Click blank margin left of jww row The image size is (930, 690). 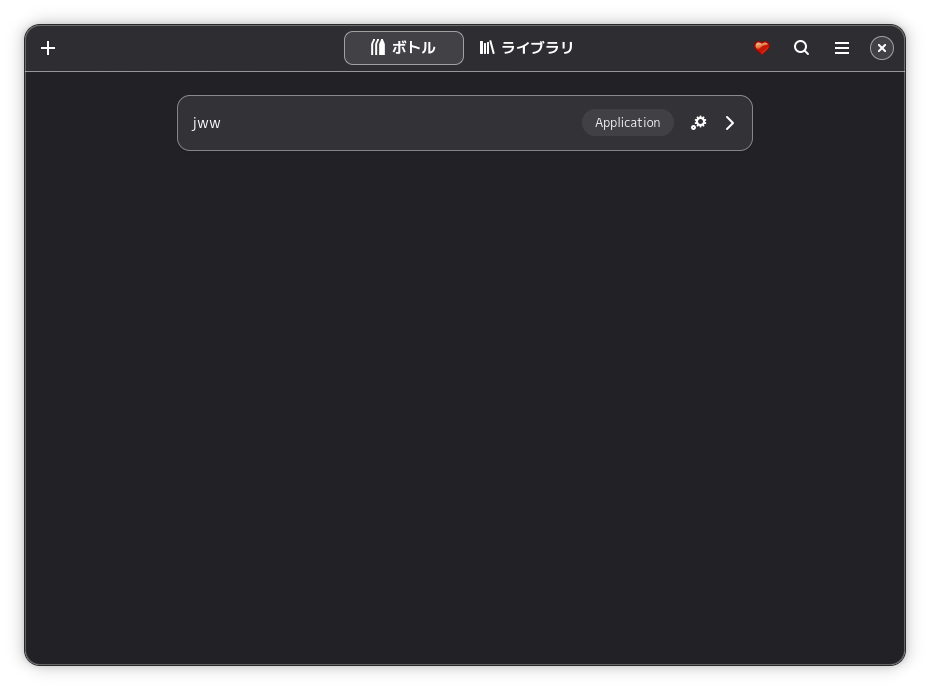(x=100, y=123)
